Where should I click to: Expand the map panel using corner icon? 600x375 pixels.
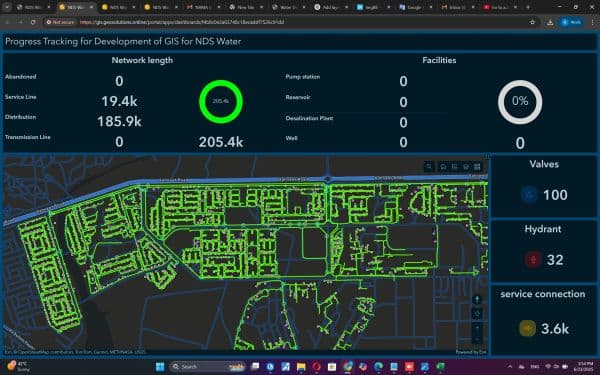tap(487, 157)
